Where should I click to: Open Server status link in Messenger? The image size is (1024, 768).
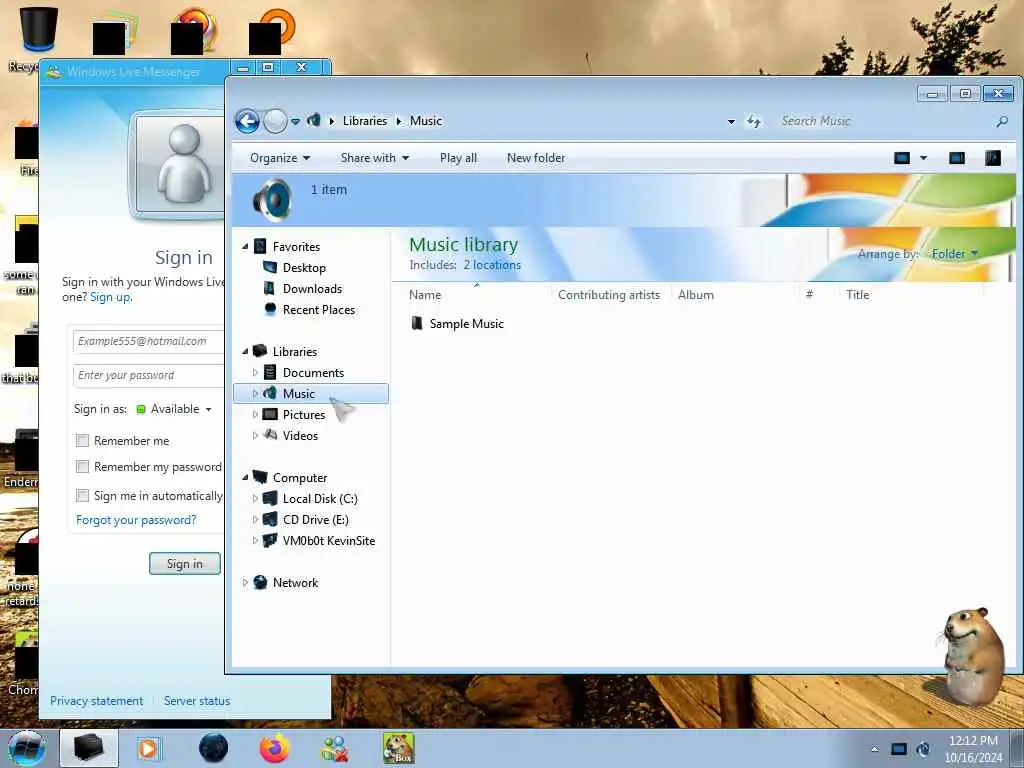pyautogui.click(x=197, y=701)
